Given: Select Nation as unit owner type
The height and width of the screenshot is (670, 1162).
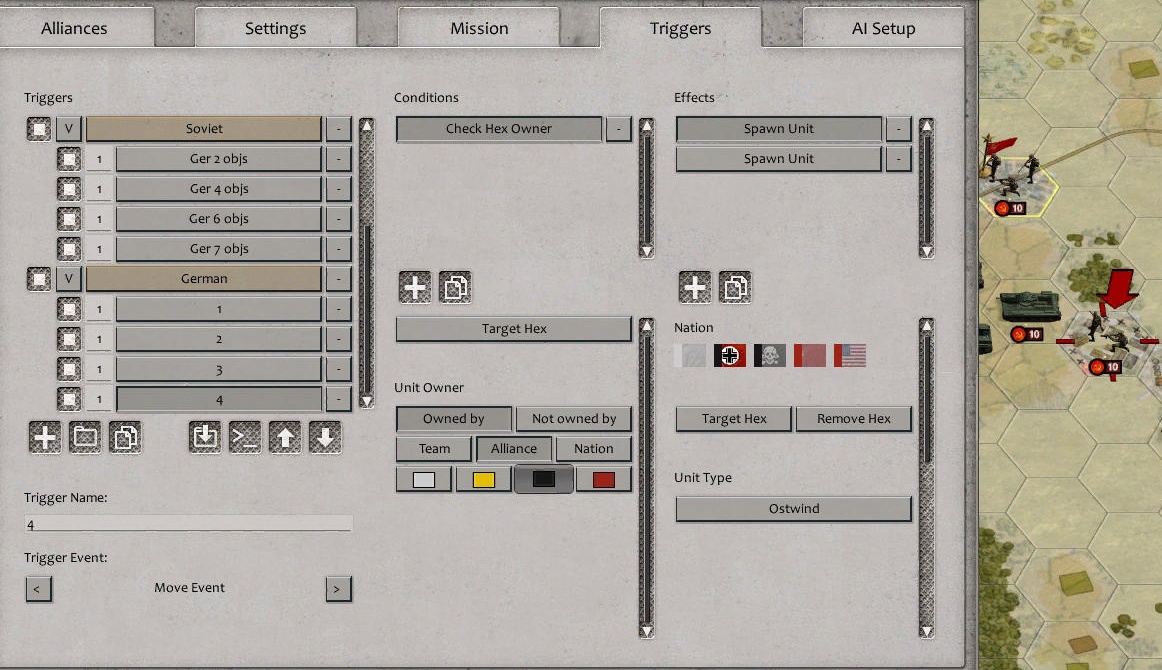Looking at the screenshot, I should pos(594,448).
